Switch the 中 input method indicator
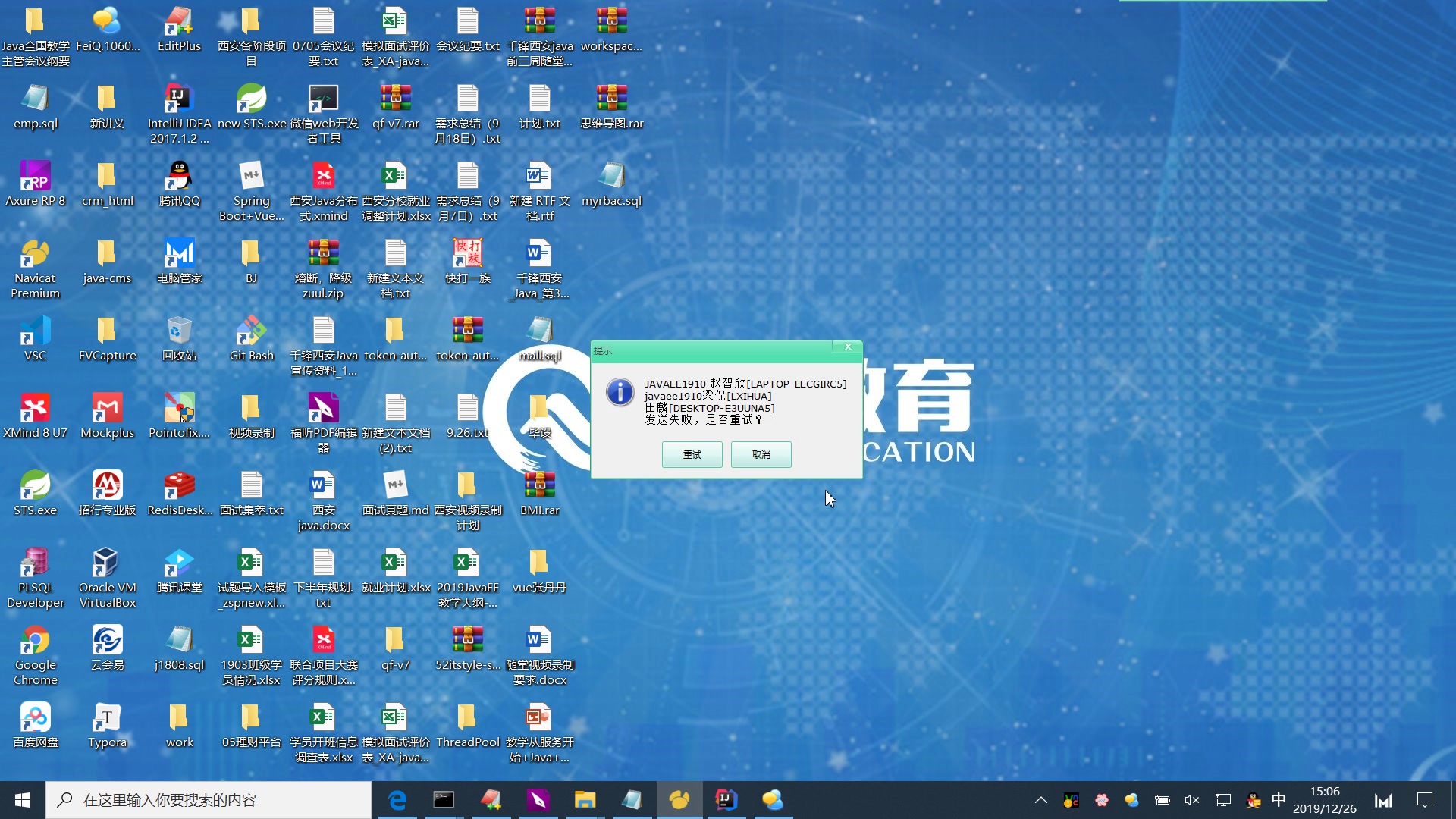Image resolution: width=1456 pixels, height=819 pixels. coord(1279,800)
